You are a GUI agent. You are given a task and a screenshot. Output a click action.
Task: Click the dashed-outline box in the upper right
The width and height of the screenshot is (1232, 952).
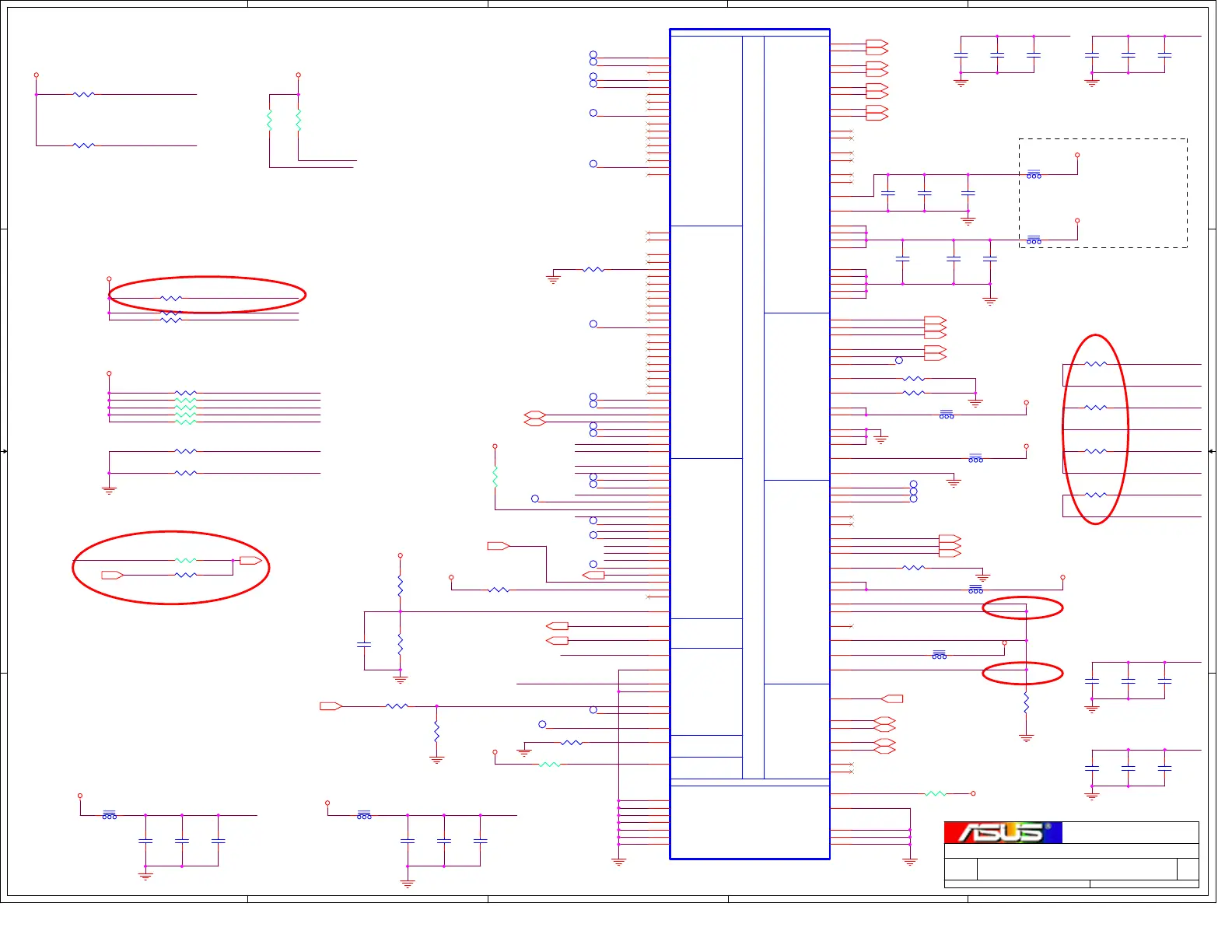1103,194
